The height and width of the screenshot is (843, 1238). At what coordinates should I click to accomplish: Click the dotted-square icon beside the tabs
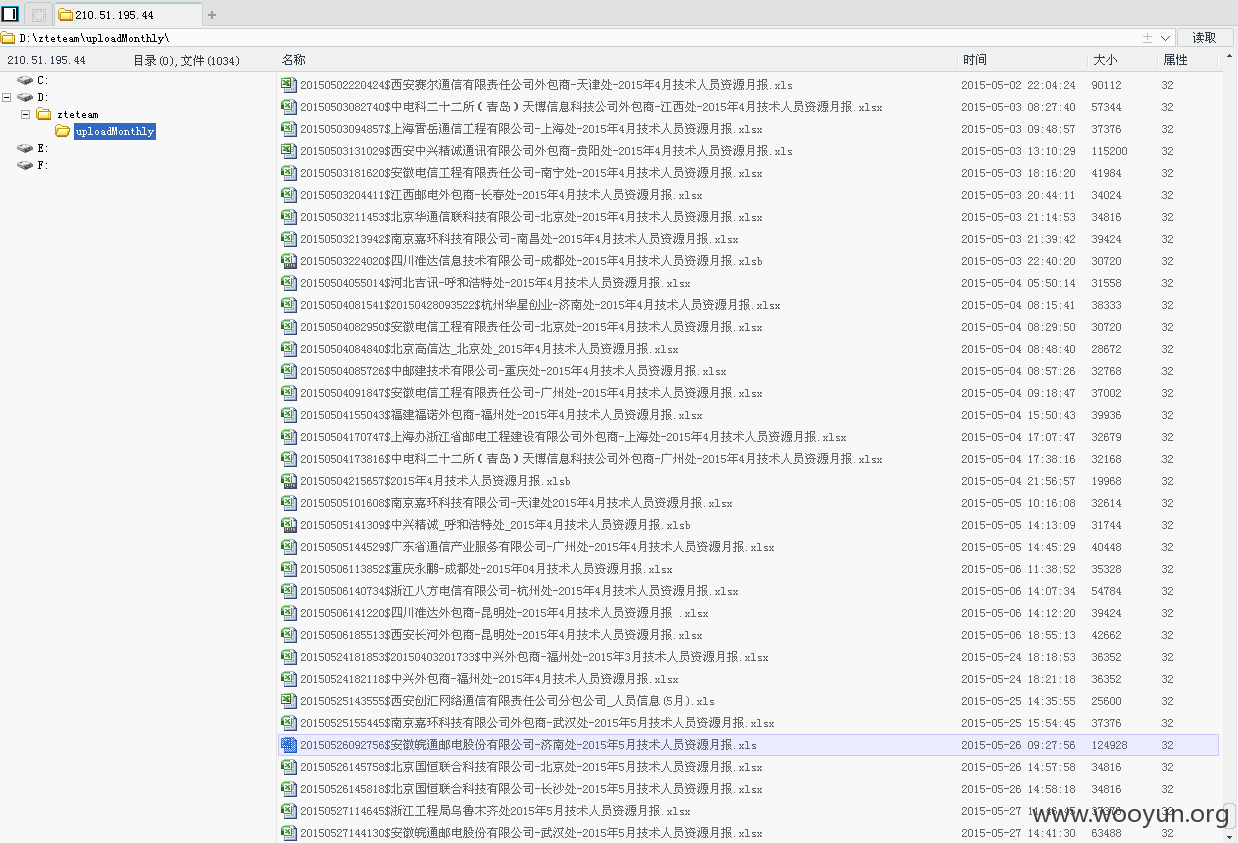(x=38, y=15)
